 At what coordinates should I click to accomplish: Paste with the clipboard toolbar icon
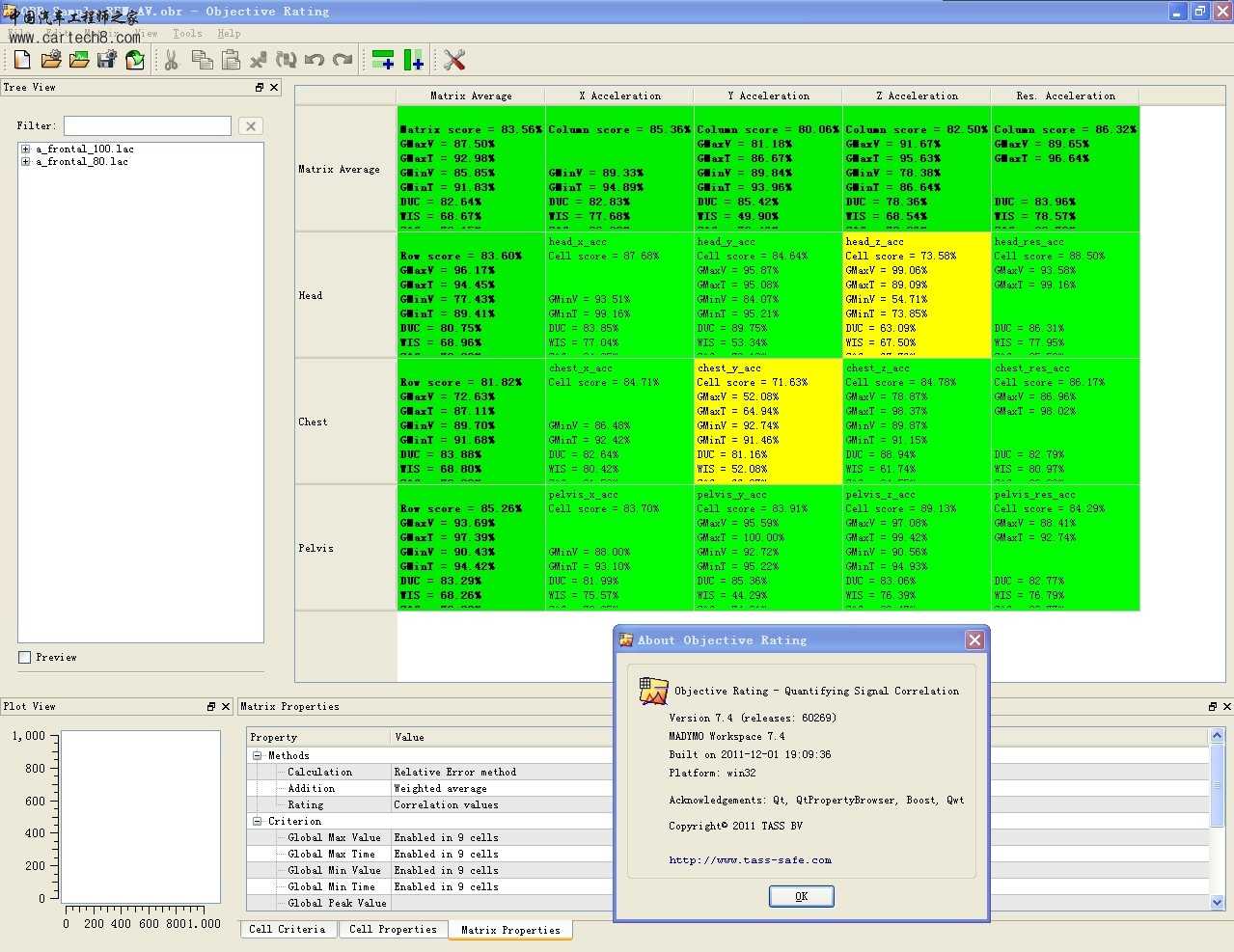click(231, 60)
